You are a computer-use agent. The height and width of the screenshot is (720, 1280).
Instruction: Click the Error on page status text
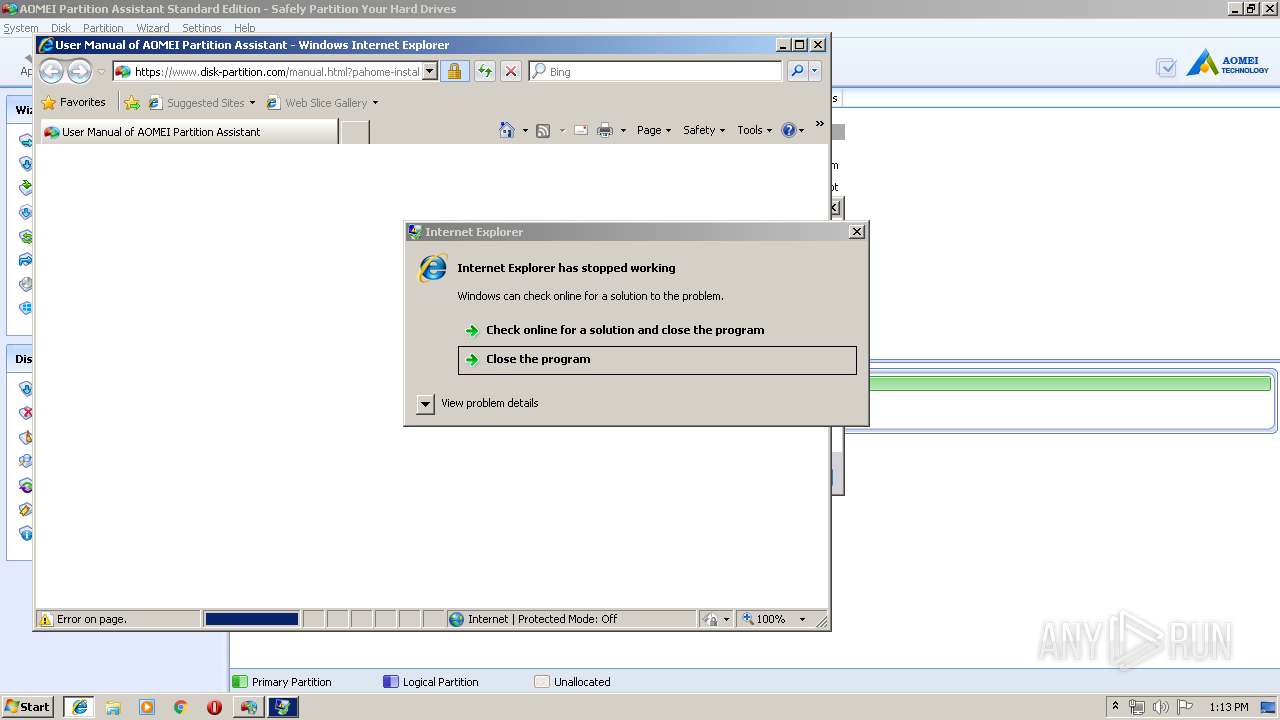click(92, 619)
